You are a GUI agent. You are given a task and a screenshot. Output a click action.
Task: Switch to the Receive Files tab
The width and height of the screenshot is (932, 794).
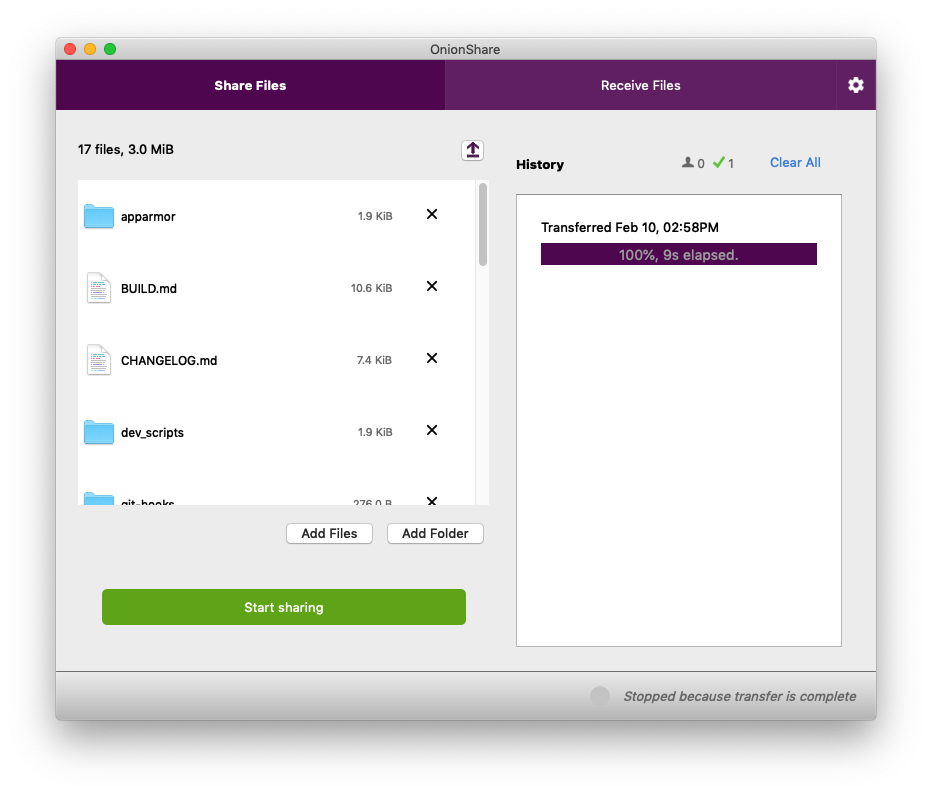coord(640,85)
